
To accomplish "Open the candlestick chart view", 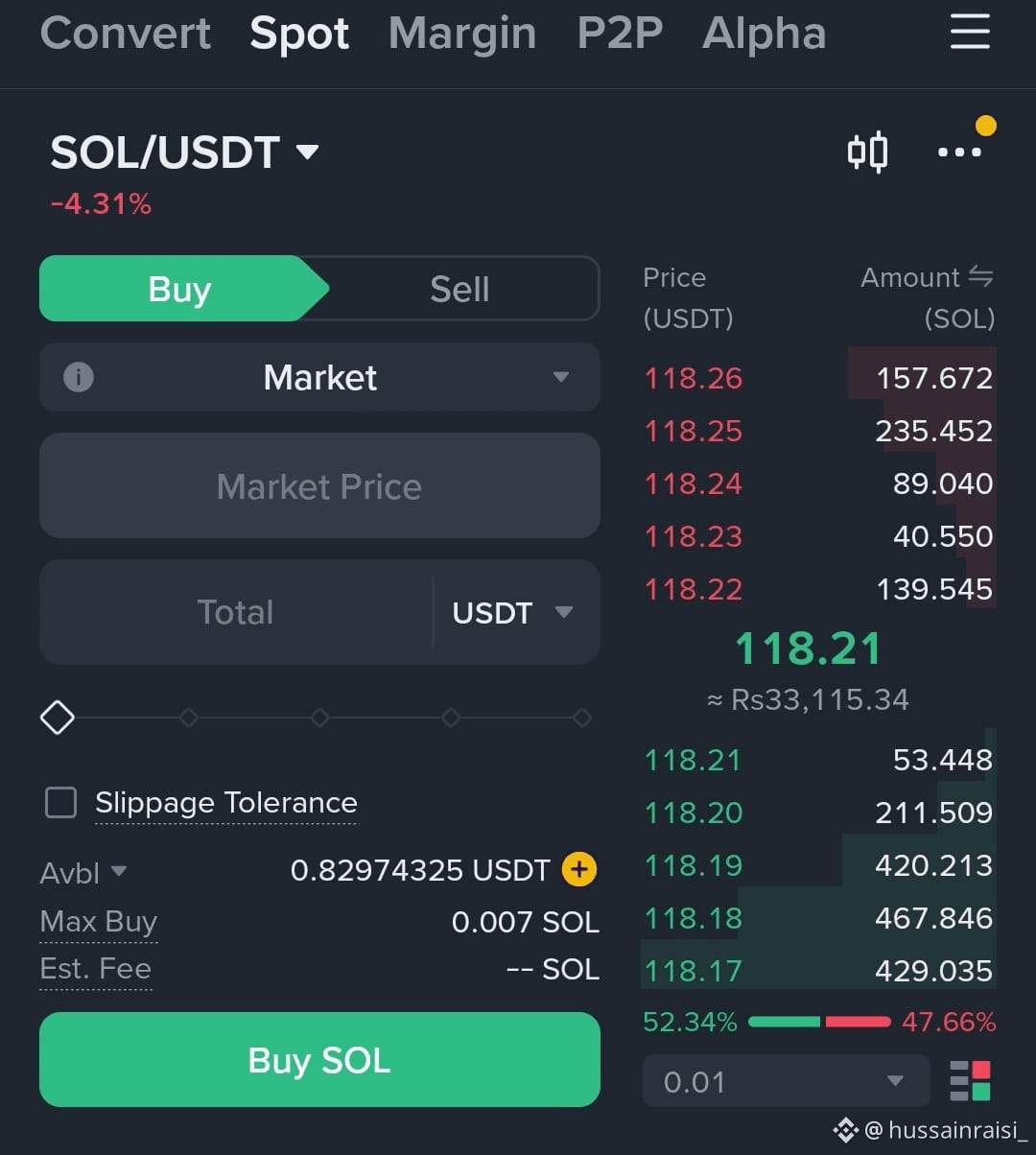I will [x=867, y=153].
